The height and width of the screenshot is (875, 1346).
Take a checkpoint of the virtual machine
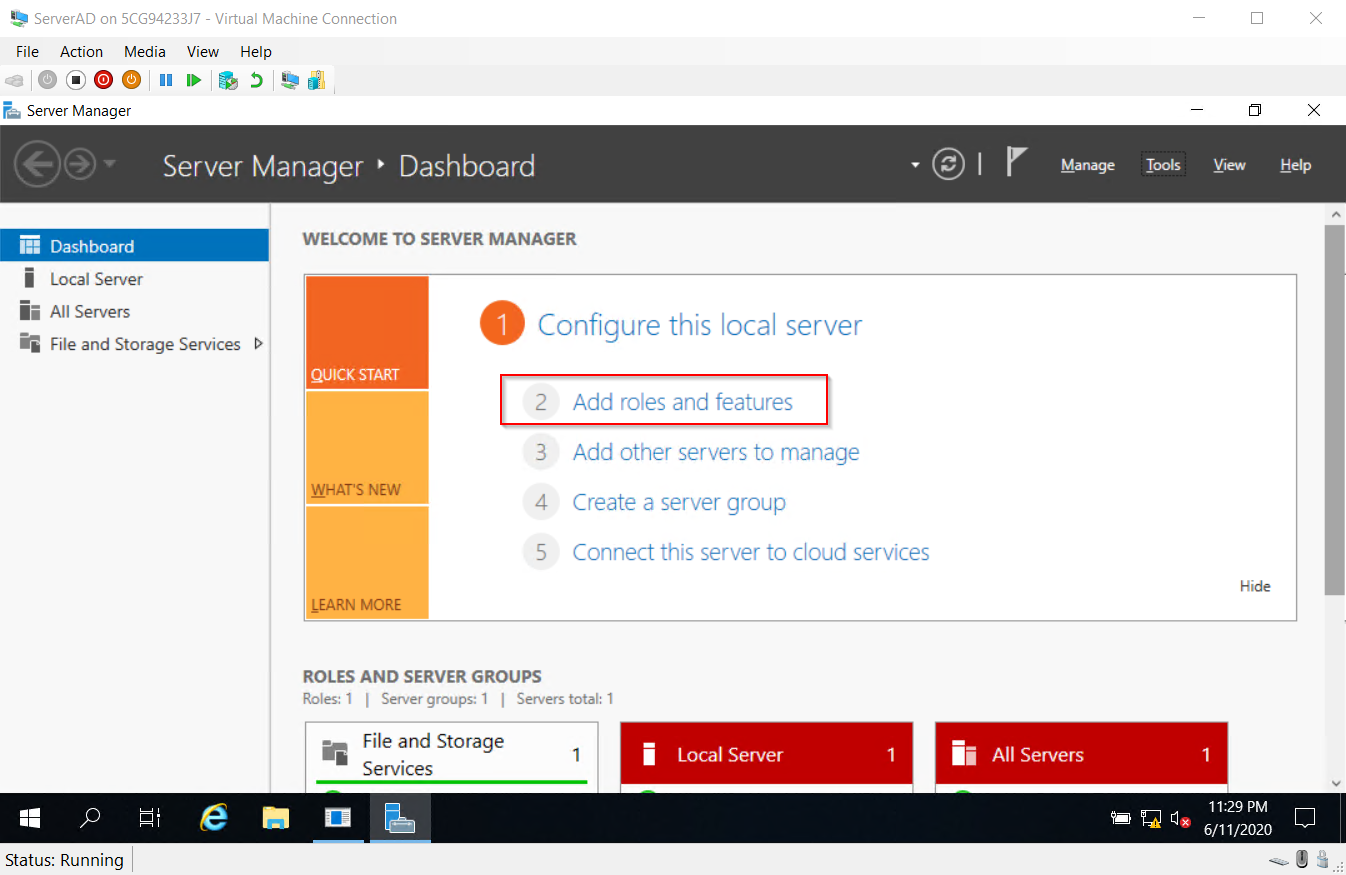[x=229, y=80]
